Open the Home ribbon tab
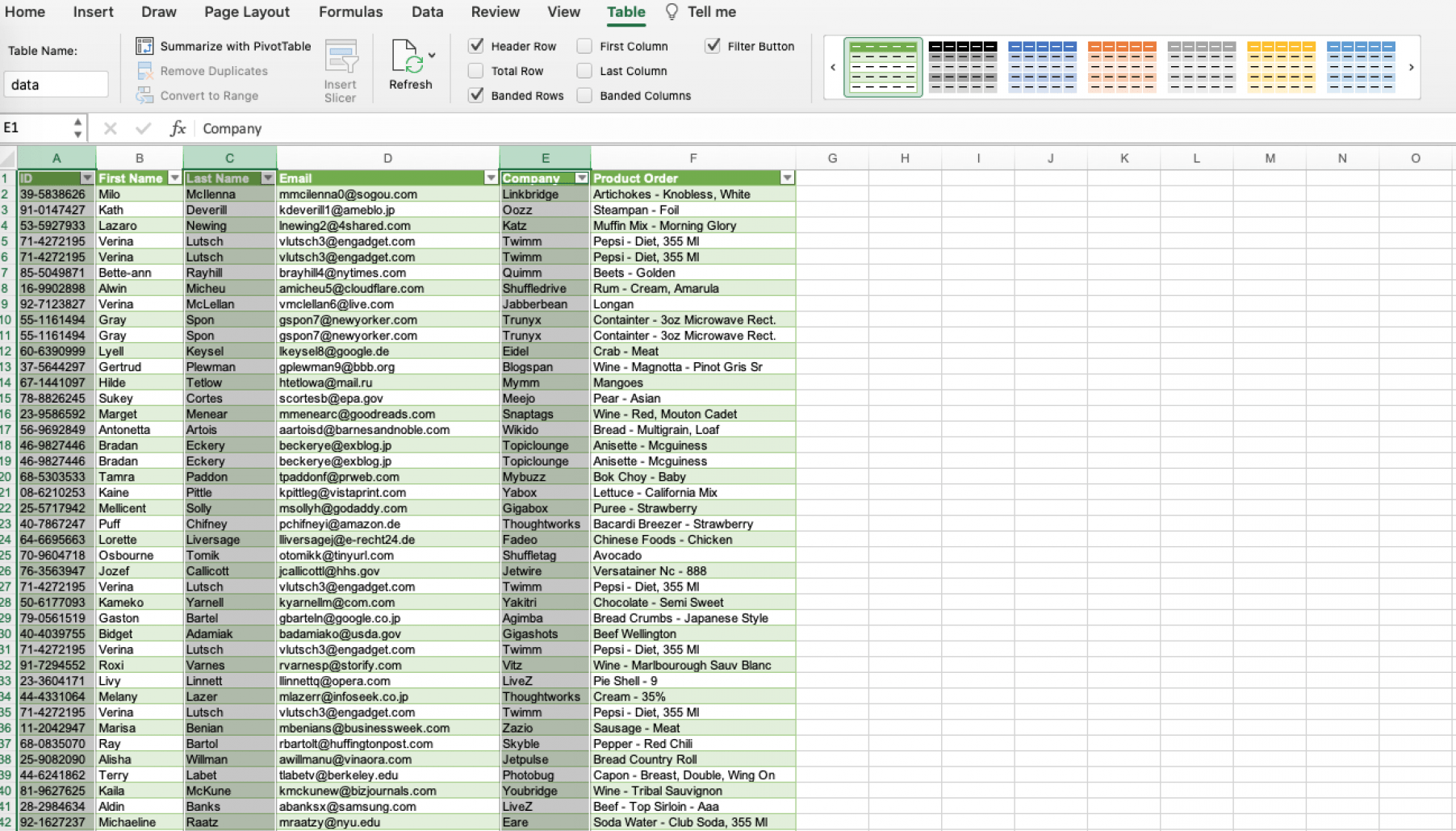Viewport: 1456px width, 831px height. point(25,11)
